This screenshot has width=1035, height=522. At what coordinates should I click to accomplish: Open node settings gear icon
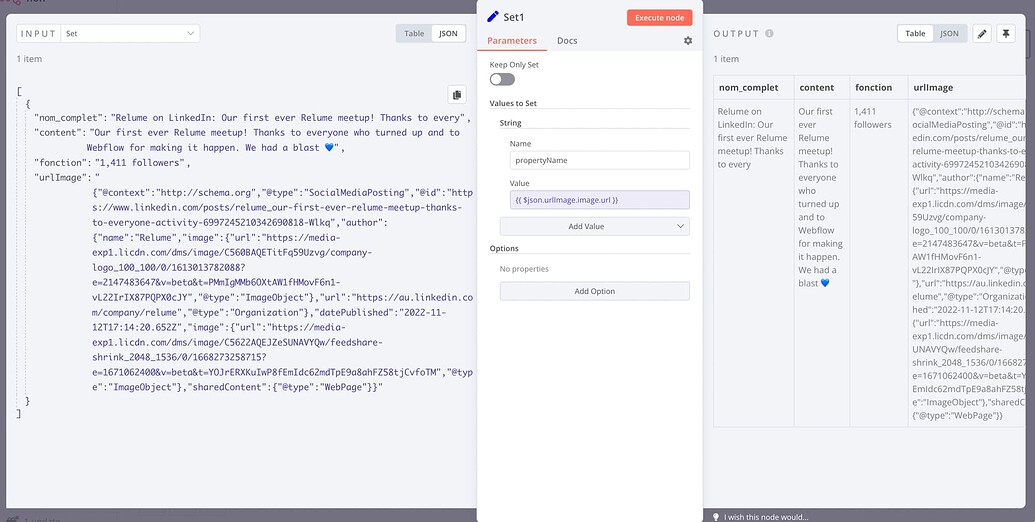pyautogui.click(x=687, y=41)
